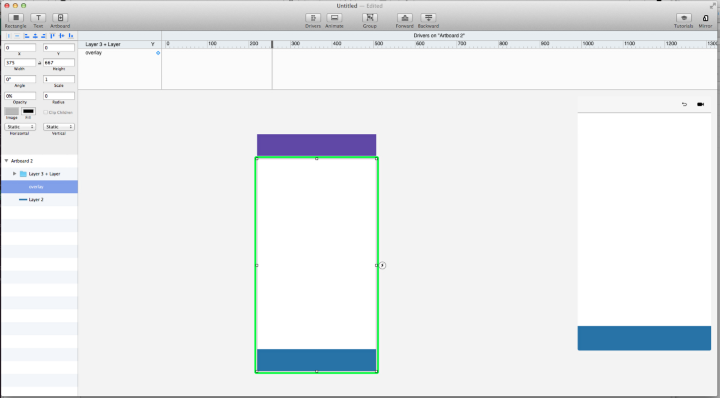Open the Drivers panel
The image size is (720, 398).
point(313,18)
